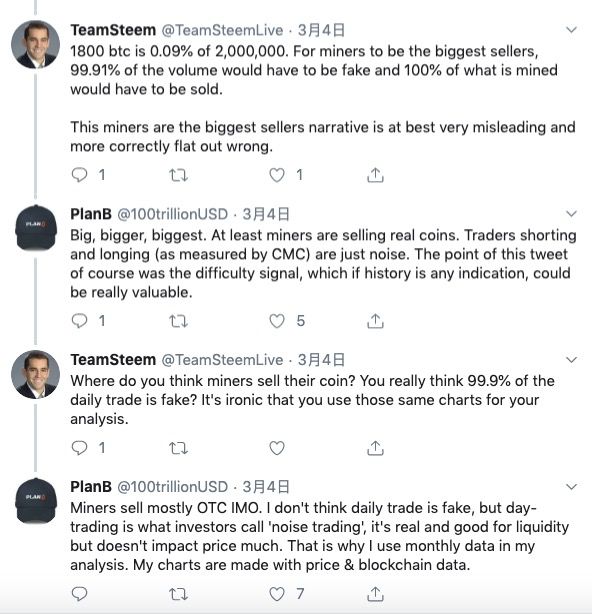Open the dropdown menu on TeamSteem's first tweet
The height and width of the screenshot is (614, 592).
[572, 30]
